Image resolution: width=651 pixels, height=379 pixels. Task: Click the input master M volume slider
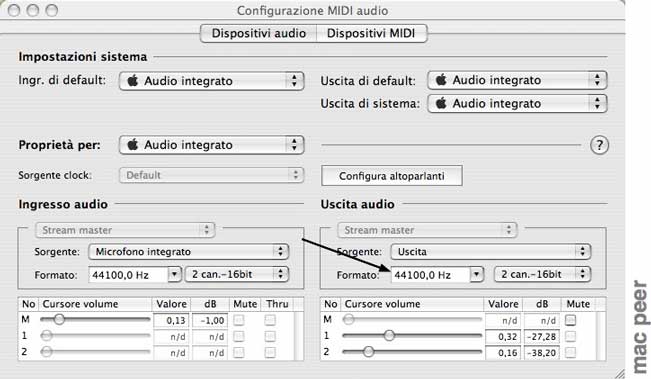click(95, 320)
